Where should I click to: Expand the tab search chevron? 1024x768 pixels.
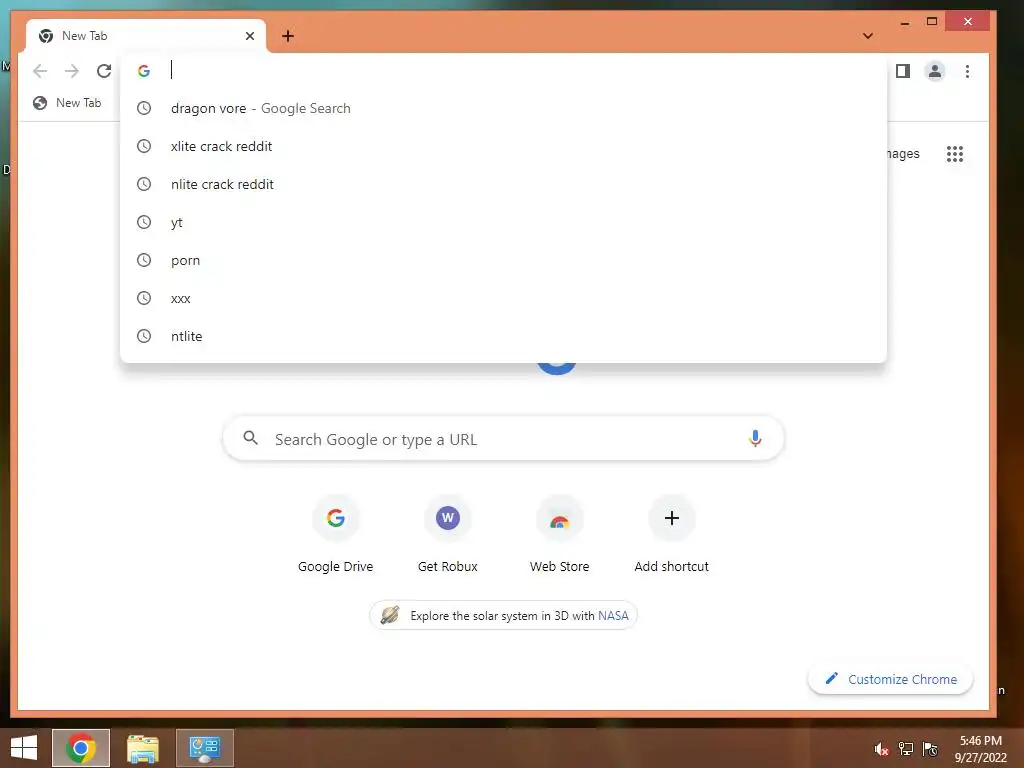(868, 36)
